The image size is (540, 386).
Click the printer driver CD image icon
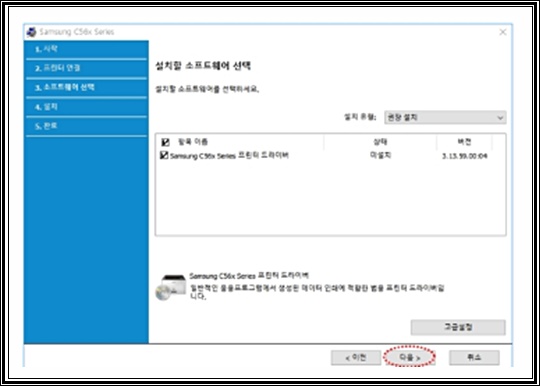171,287
